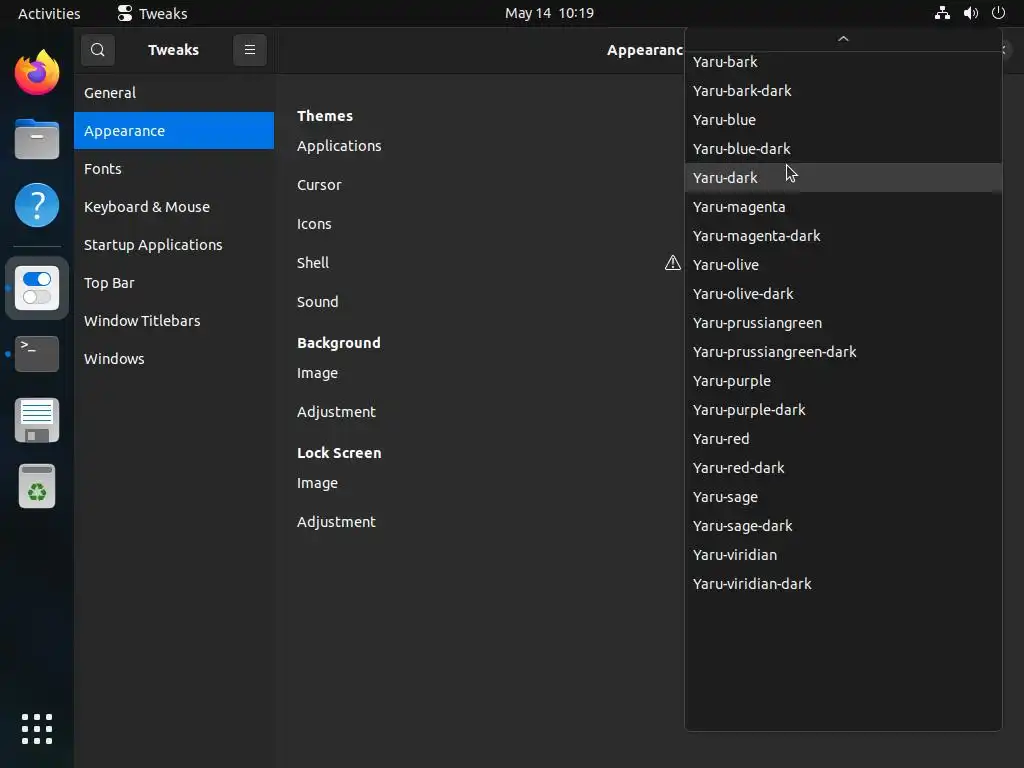Open the Trash icon in dock
Viewport: 1024px width, 768px height.
pyautogui.click(x=37, y=486)
